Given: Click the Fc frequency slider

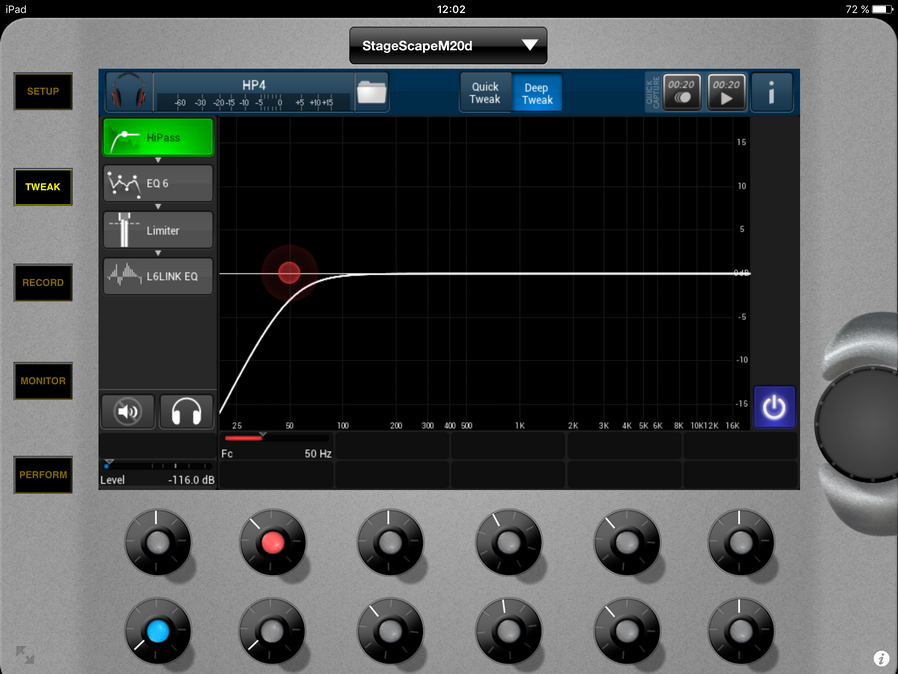Looking at the screenshot, I should pos(275,438).
